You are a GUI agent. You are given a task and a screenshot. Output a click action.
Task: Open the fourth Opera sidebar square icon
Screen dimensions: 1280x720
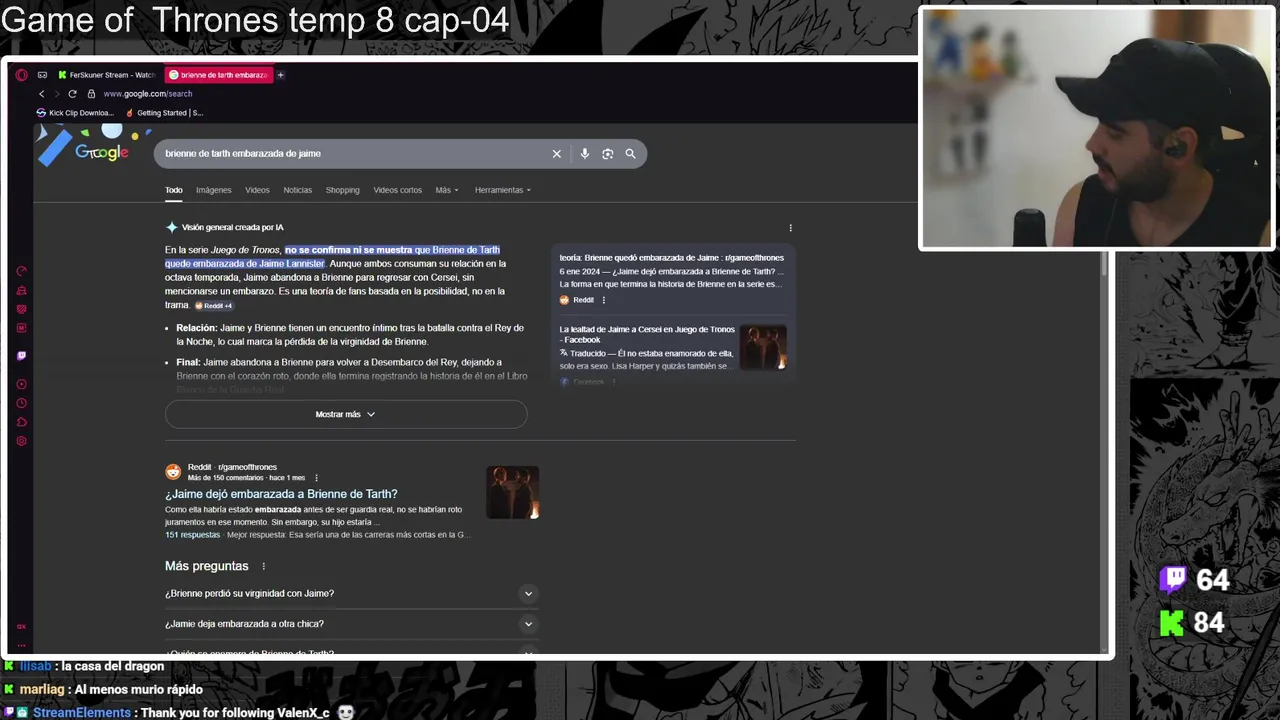point(21,328)
